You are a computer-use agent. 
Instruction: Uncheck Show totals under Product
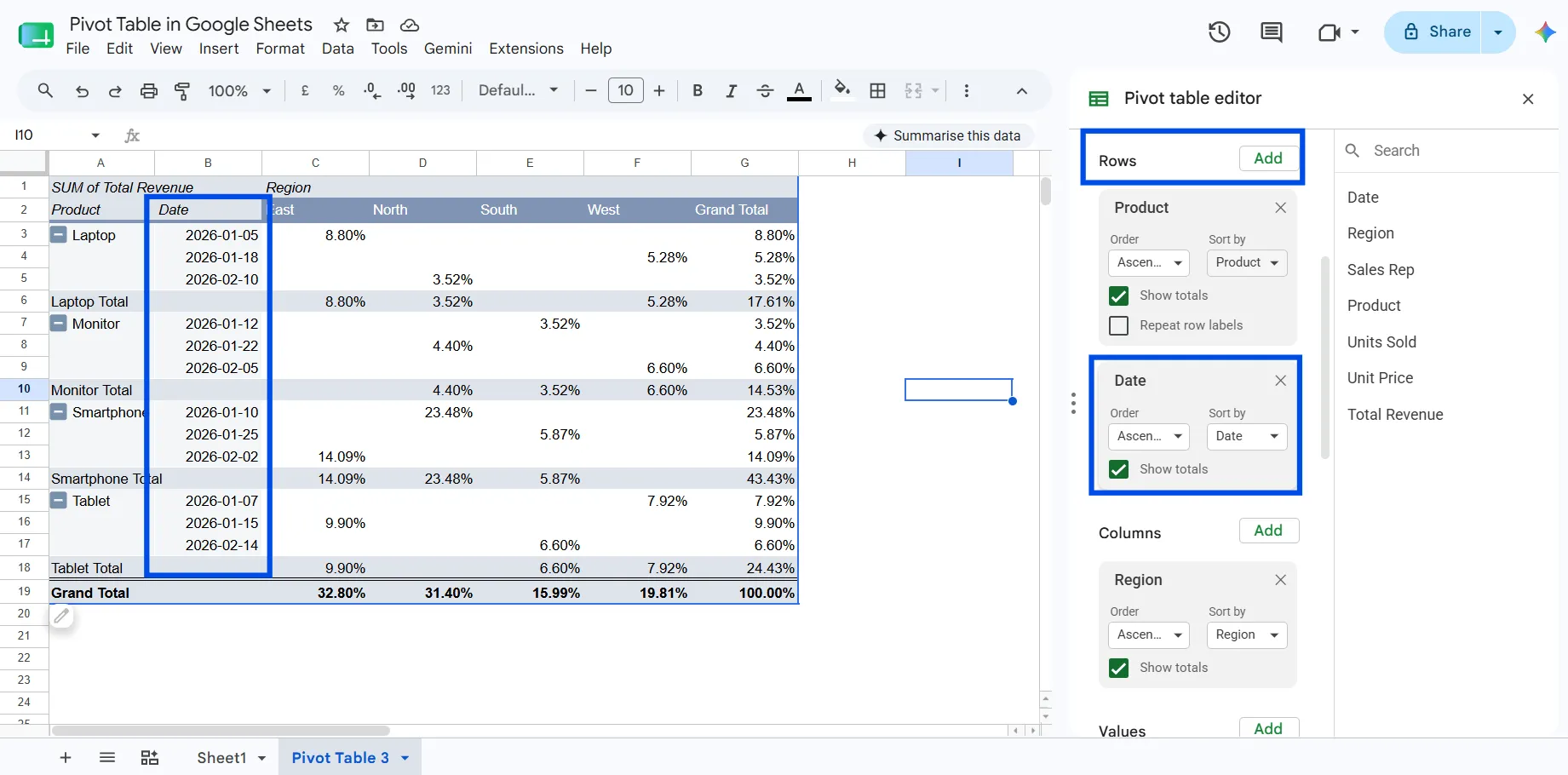1118,296
